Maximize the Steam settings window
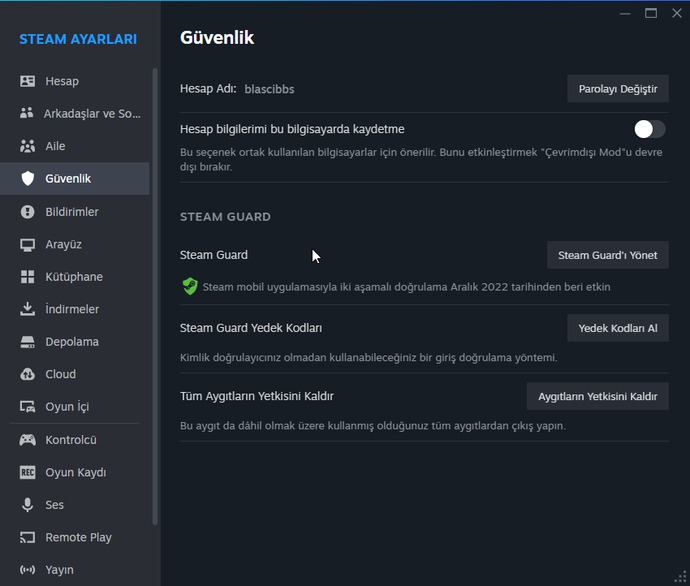Viewport: 690px width, 586px height. pos(651,14)
